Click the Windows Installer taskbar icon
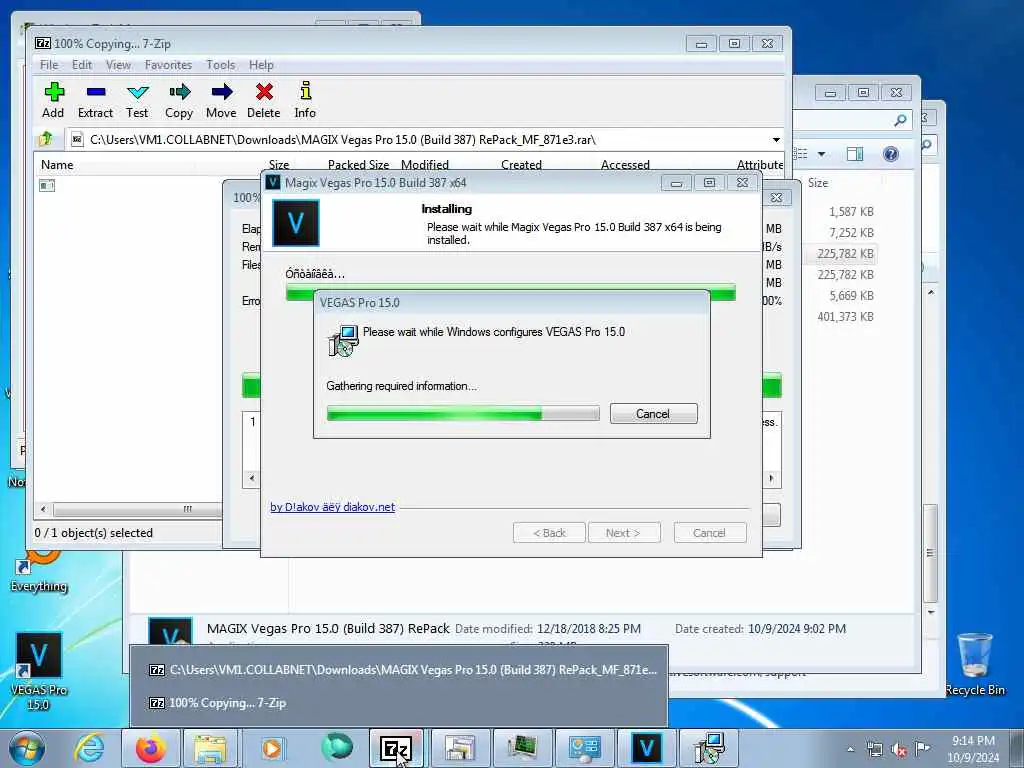Screen dimensions: 1024x768 [x=709, y=748]
